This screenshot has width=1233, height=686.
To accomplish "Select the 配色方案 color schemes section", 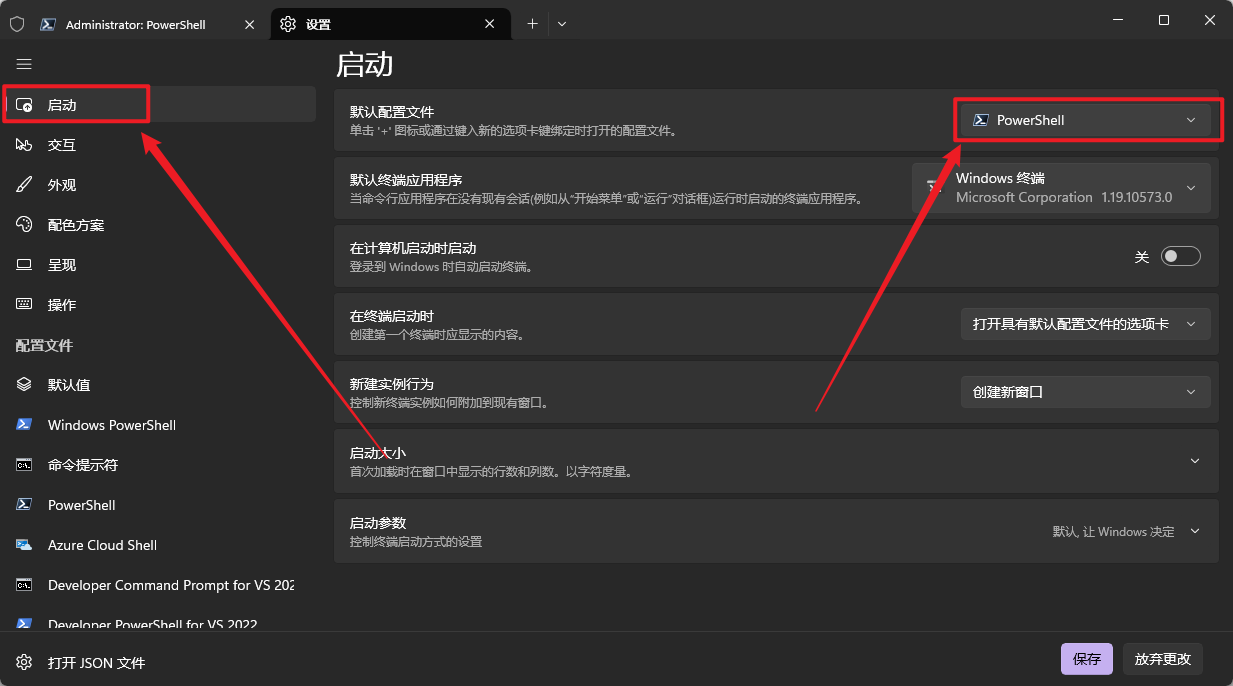I will (78, 224).
